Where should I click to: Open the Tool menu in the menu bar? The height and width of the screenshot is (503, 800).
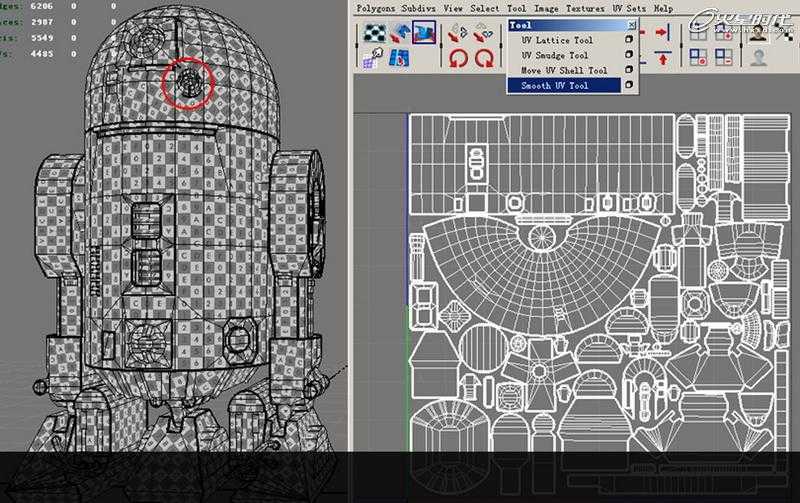pos(516,9)
